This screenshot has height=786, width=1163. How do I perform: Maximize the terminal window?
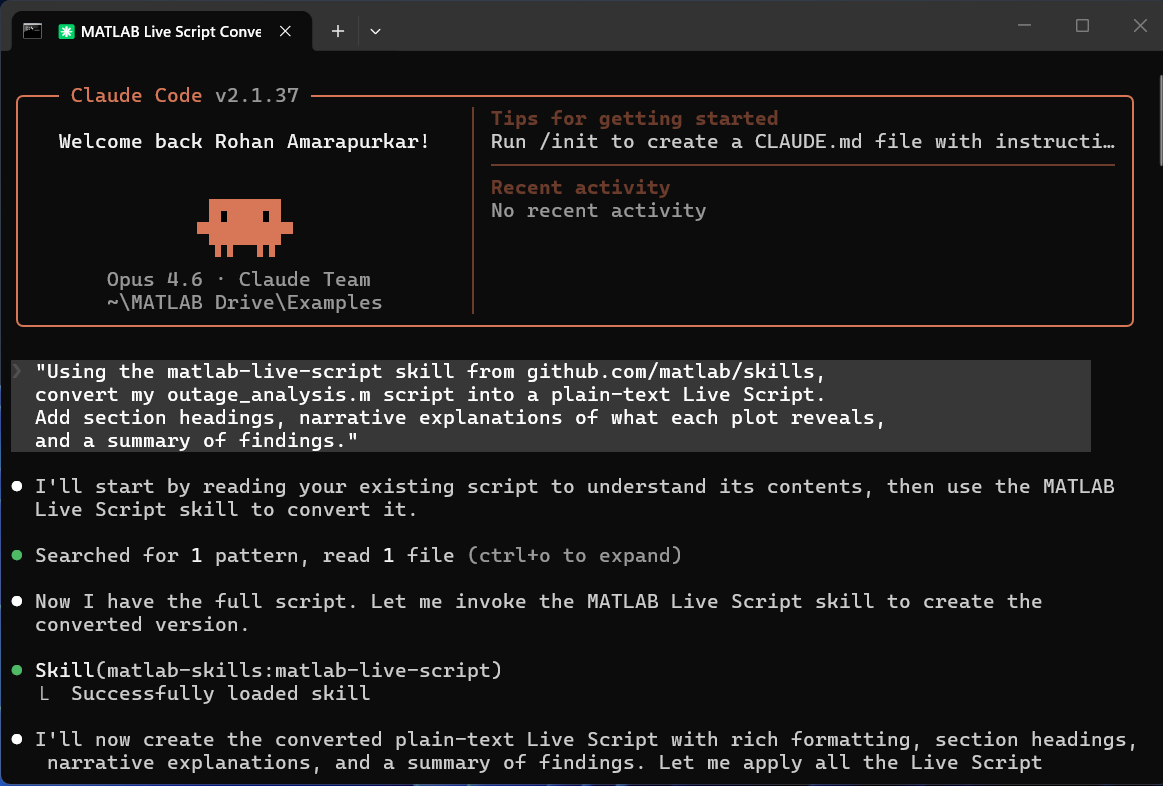coord(1082,26)
